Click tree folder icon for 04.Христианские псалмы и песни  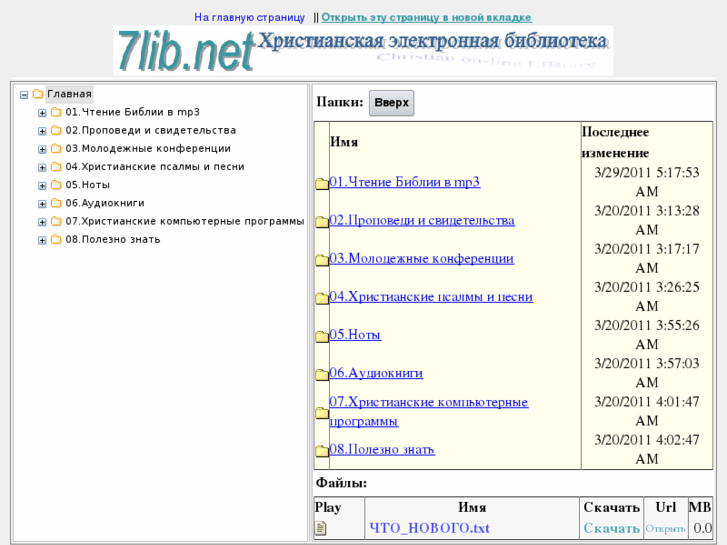pyautogui.click(x=56, y=167)
